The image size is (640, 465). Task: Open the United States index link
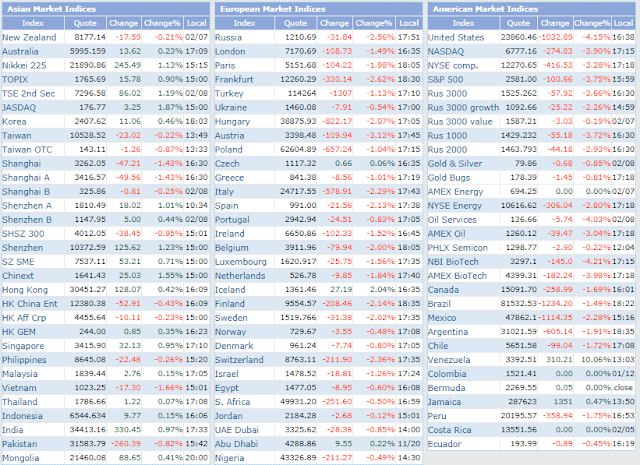(x=456, y=38)
